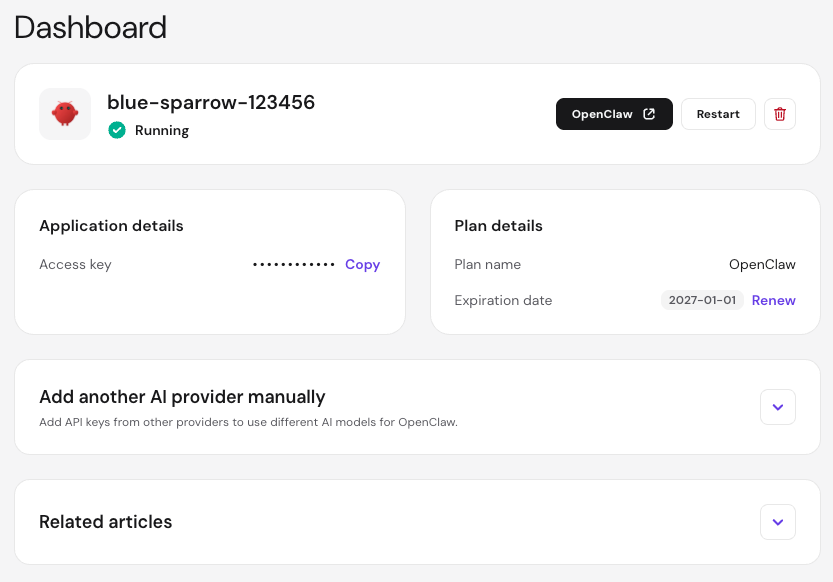Image resolution: width=833 pixels, height=582 pixels.
Task: Click the Add API keys description text
Action: (x=248, y=422)
